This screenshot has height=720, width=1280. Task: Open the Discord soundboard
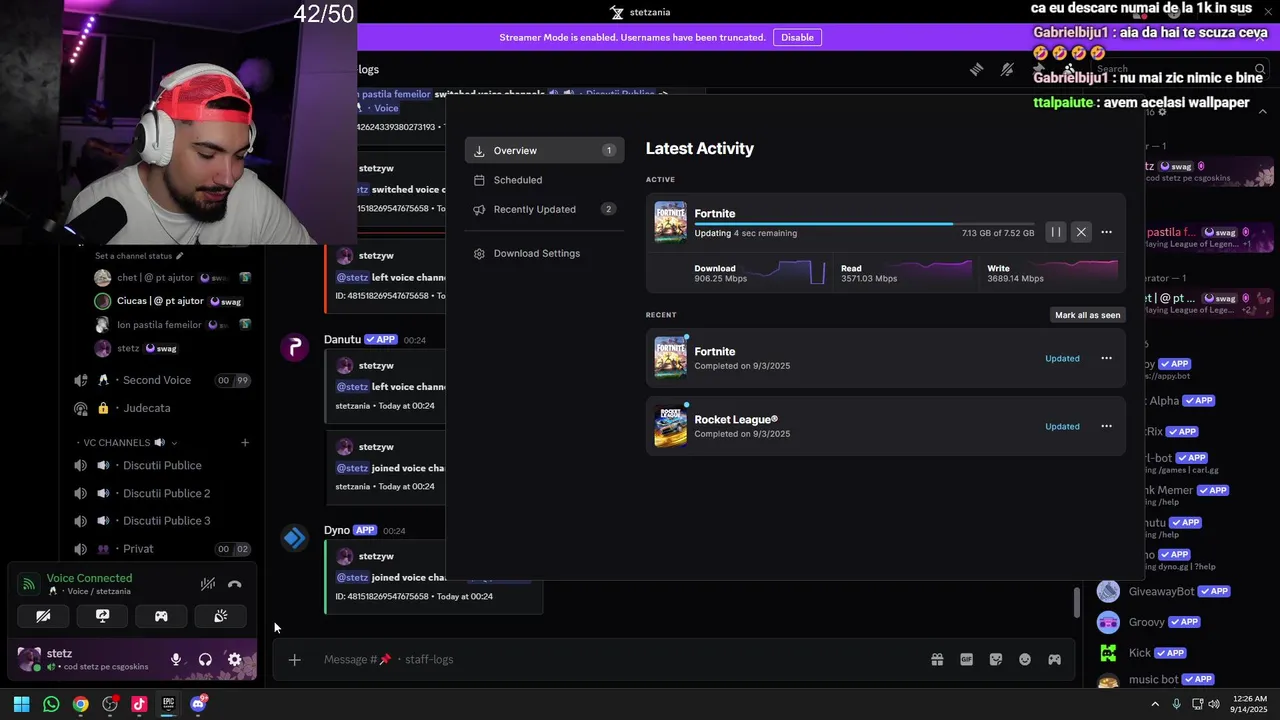pyautogui.click(x=220, y=616)
